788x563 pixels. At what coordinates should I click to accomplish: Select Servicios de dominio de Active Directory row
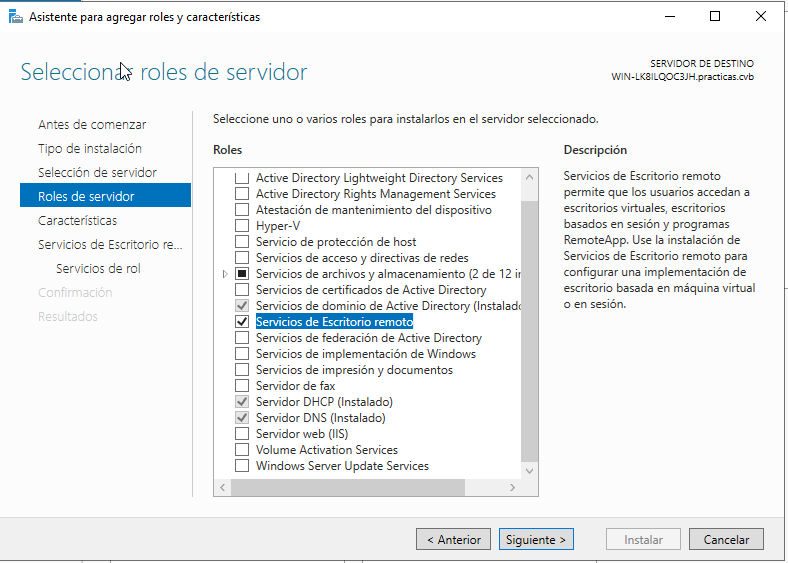tap(388, 306)
